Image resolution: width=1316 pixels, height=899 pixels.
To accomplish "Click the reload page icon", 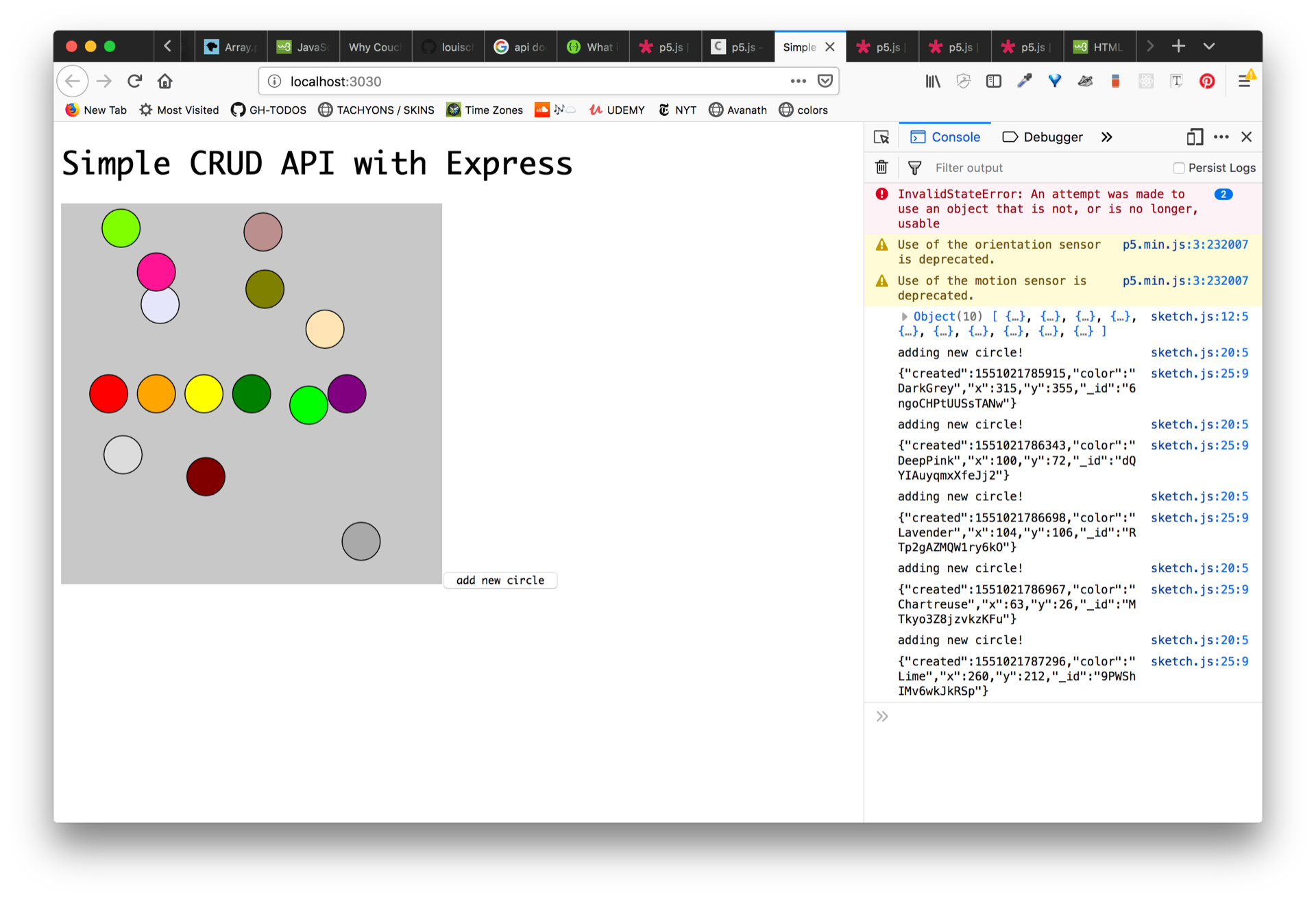I will [135, 82].
